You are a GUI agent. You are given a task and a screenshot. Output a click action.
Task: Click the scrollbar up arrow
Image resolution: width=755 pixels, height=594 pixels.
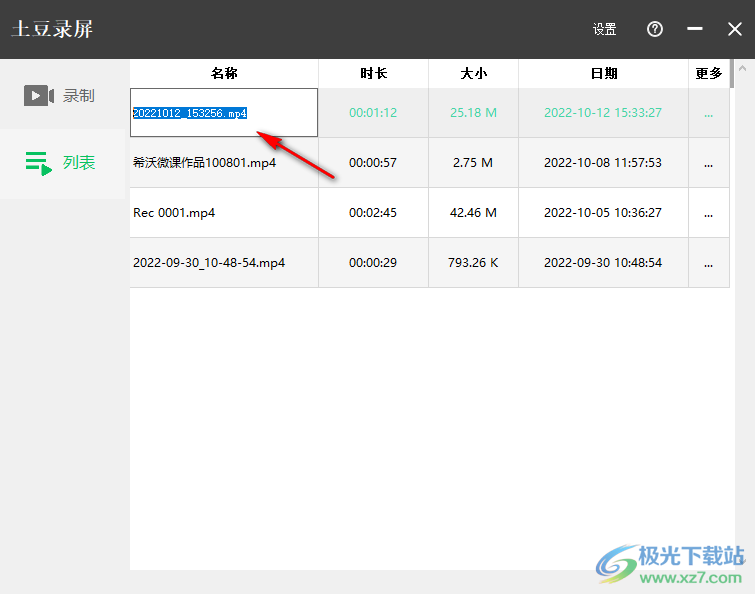pos(742,68)
